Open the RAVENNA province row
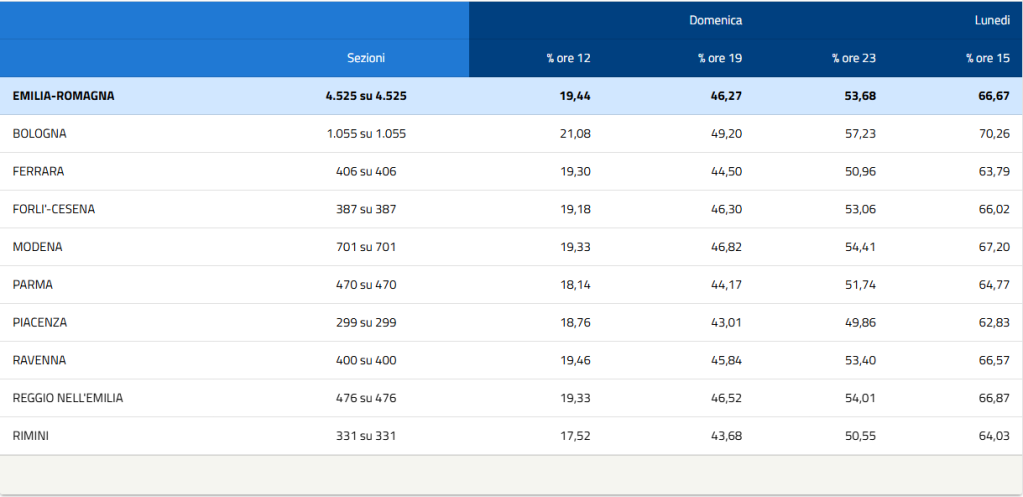Viewport: 1023px width, 497px height. 39,360
